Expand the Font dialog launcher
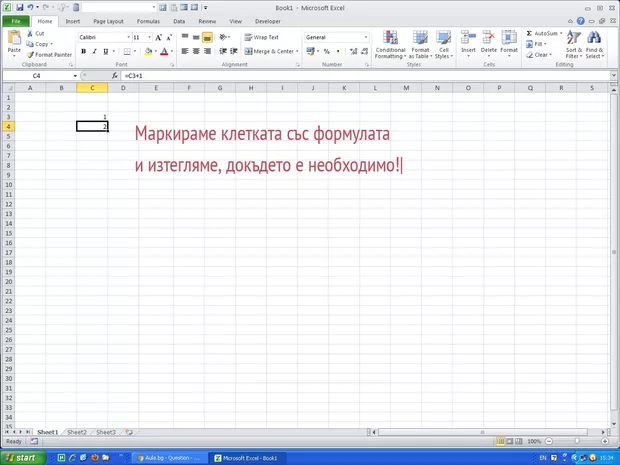 click(x=172, y=65)
